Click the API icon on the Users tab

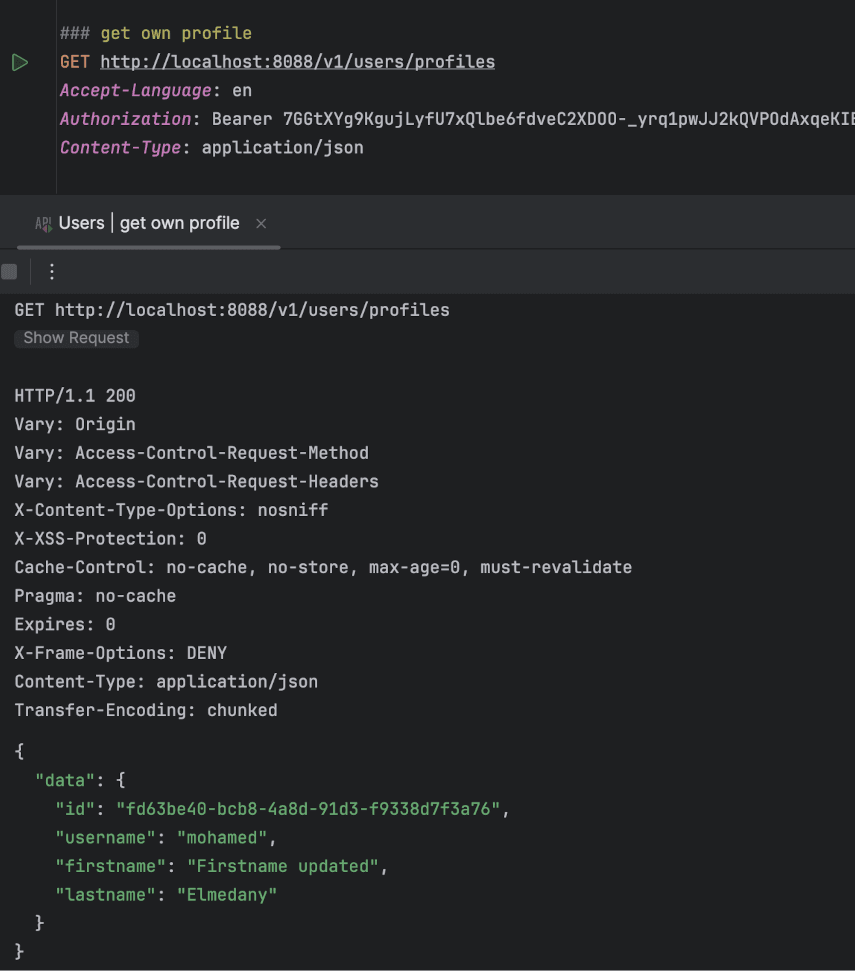(43, 223)
